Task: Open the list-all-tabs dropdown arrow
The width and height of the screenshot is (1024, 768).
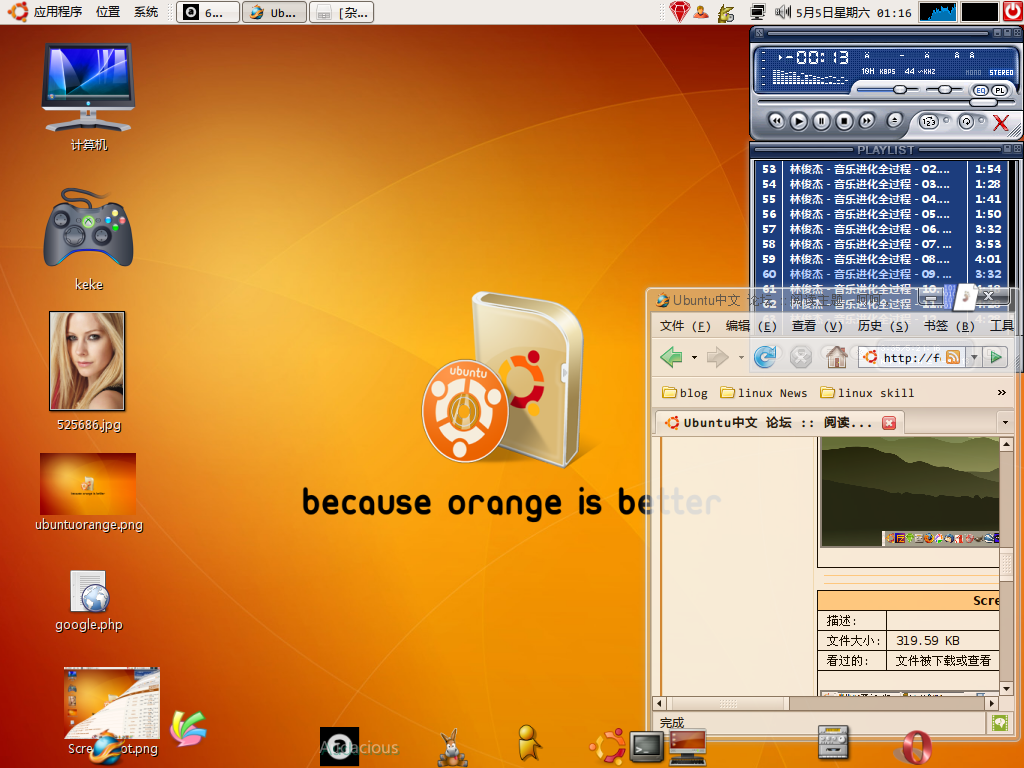Action: [x=1005, y=423]
